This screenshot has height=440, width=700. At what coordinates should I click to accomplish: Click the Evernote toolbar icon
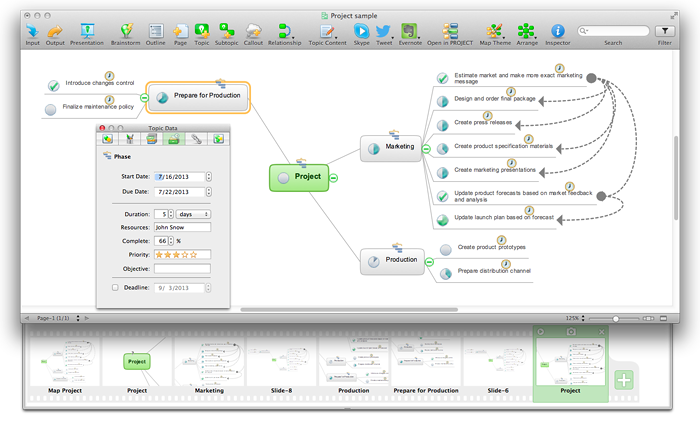point(409,31)
